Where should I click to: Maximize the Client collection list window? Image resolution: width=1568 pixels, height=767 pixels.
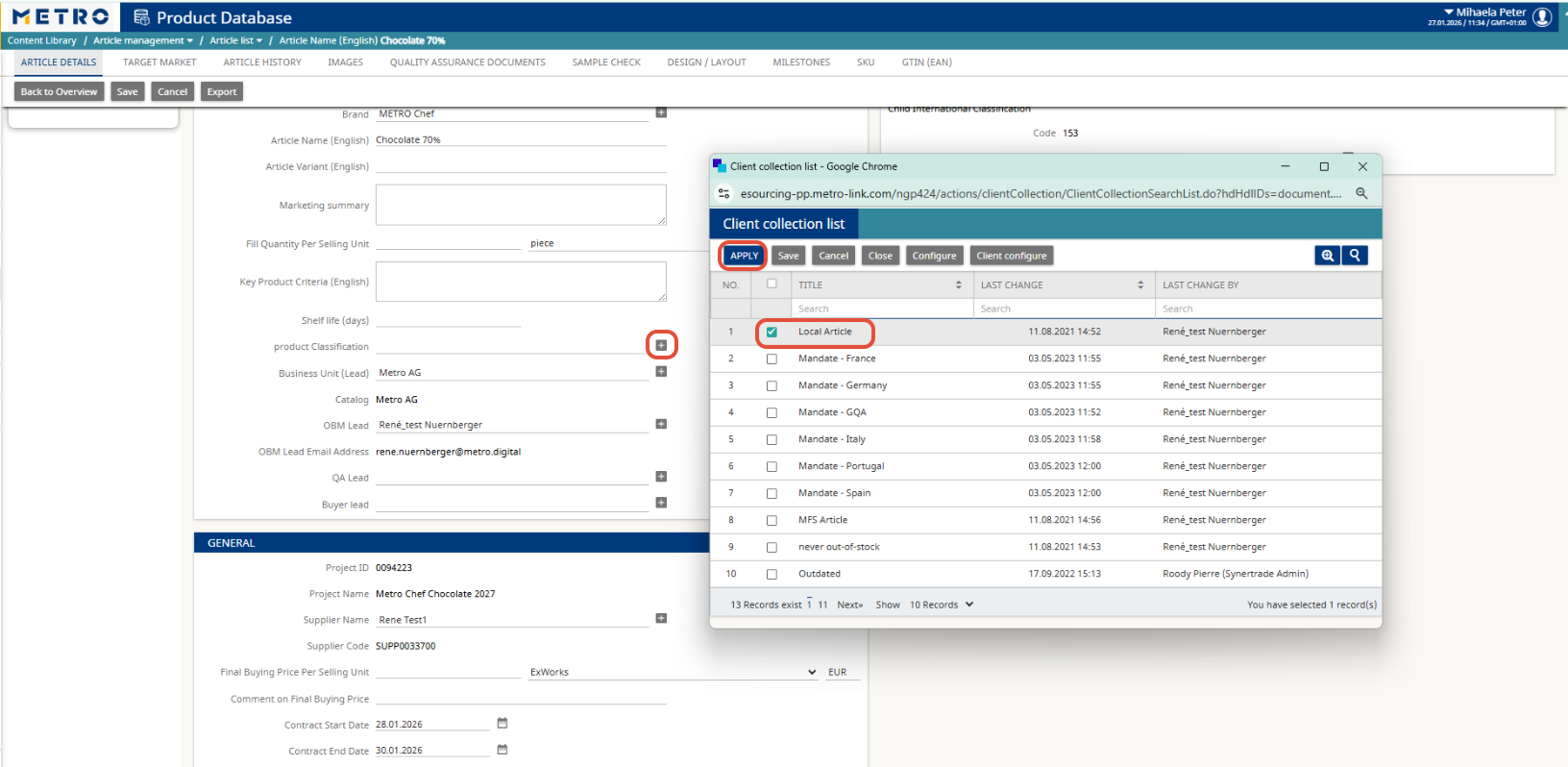click(x=1324, y=166)
